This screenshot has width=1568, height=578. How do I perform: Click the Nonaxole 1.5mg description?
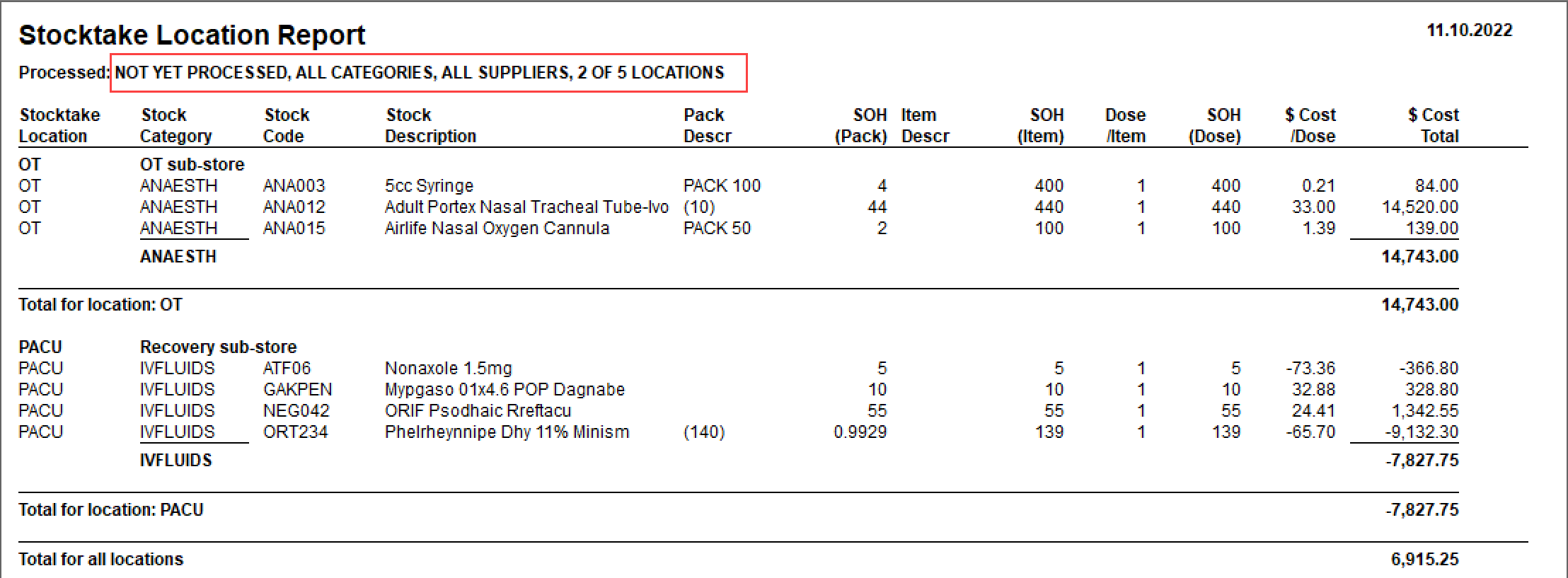[448, 368]
